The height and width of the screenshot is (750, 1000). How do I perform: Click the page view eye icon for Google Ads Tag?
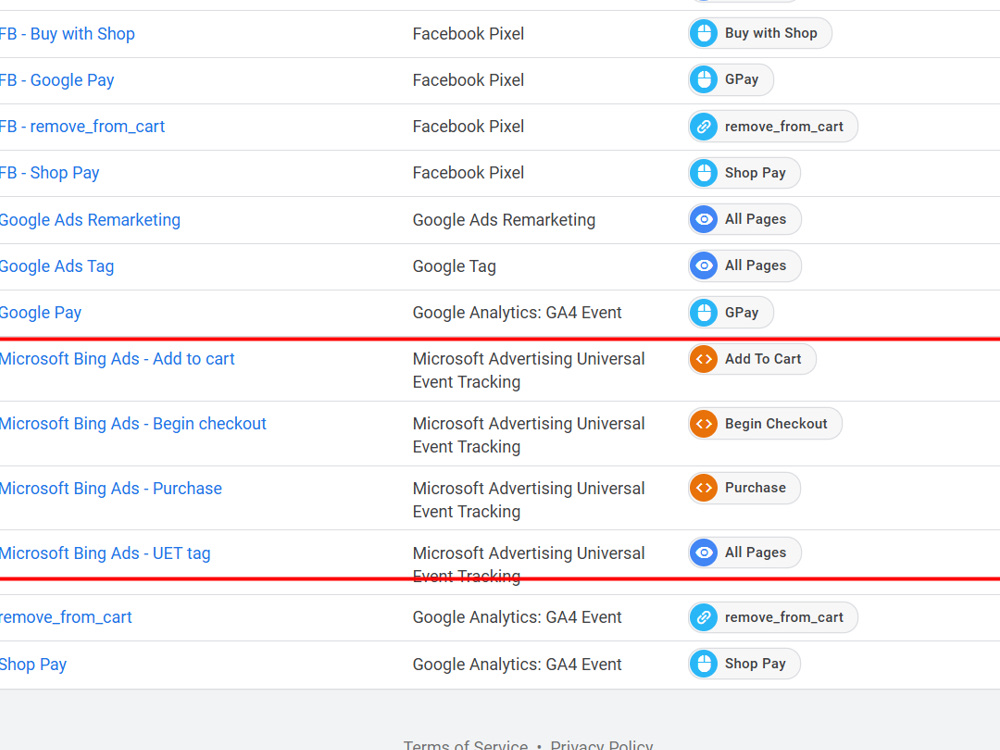click(704, 265)
